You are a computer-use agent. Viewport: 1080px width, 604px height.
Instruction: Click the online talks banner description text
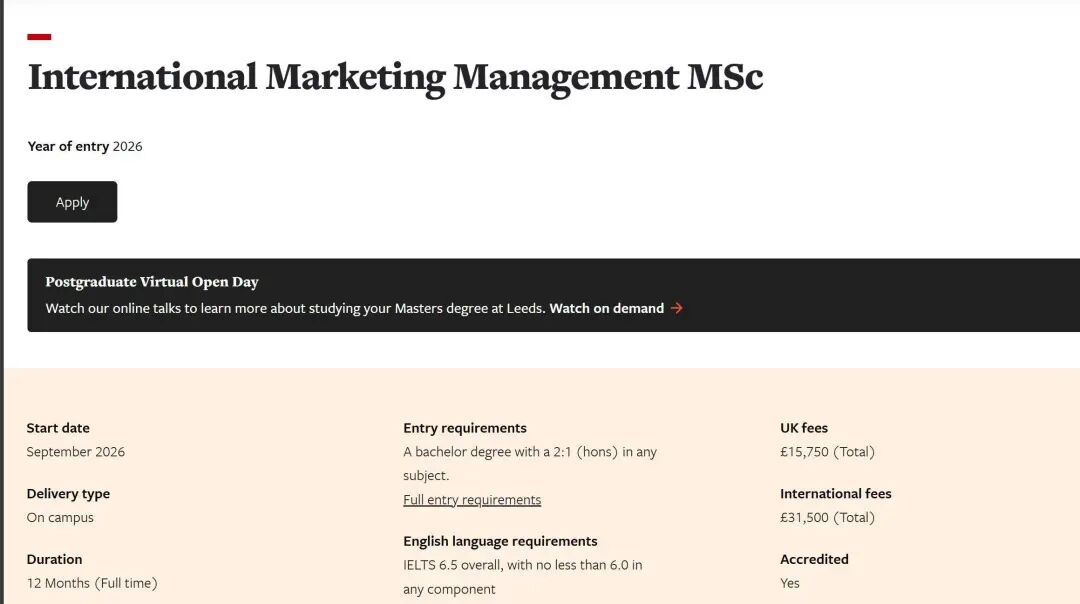point(296,308)
